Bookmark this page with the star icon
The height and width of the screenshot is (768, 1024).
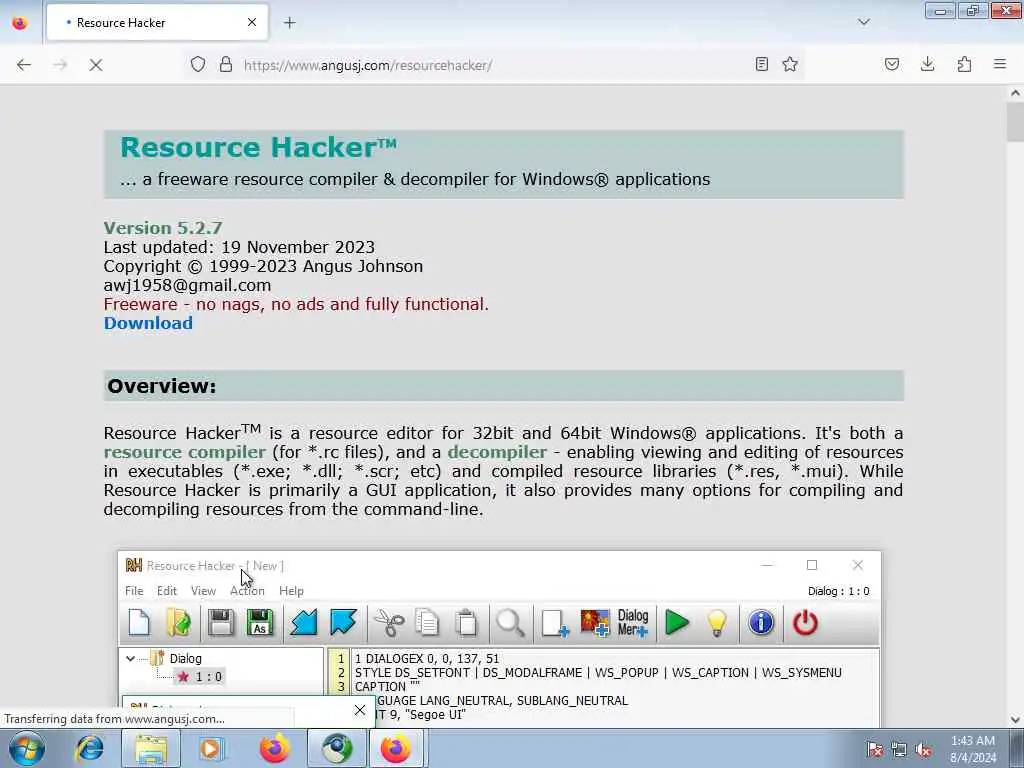coord(790,64)
